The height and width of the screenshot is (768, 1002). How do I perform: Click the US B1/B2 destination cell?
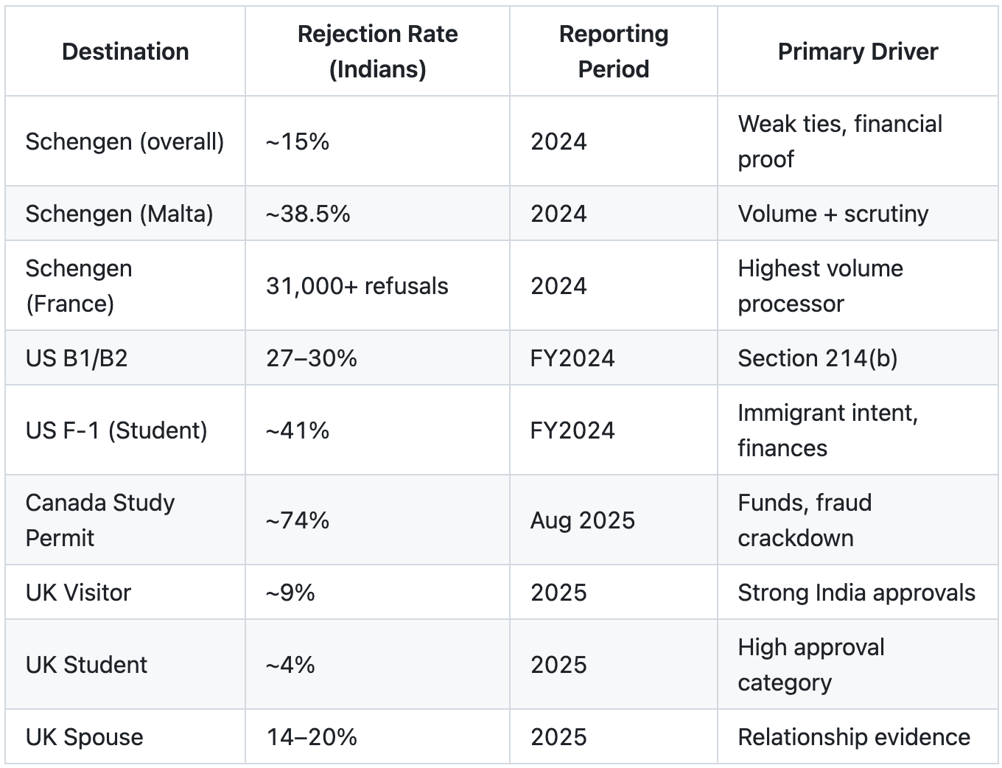click(125, 358)
